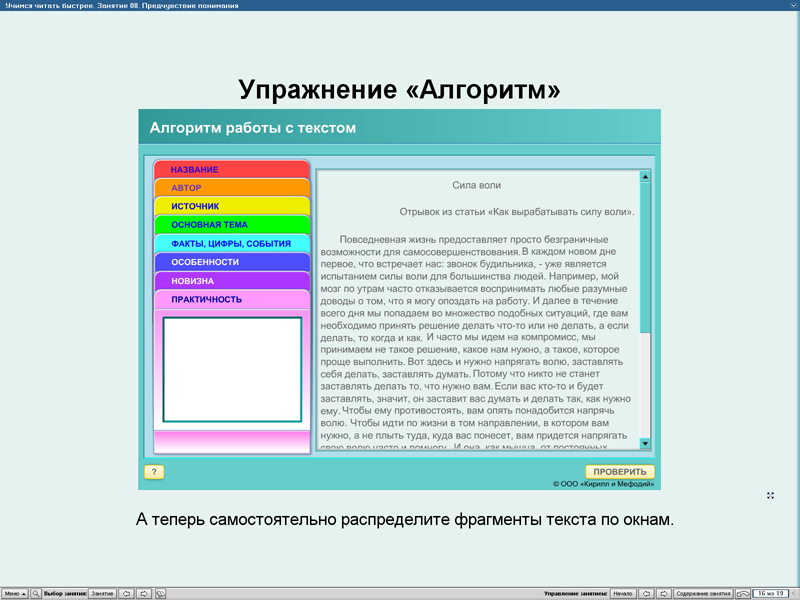Select the magnifier icon in the bottom toolbar
The width and height of the screenshot is (800, 600).
coord(36,592)
